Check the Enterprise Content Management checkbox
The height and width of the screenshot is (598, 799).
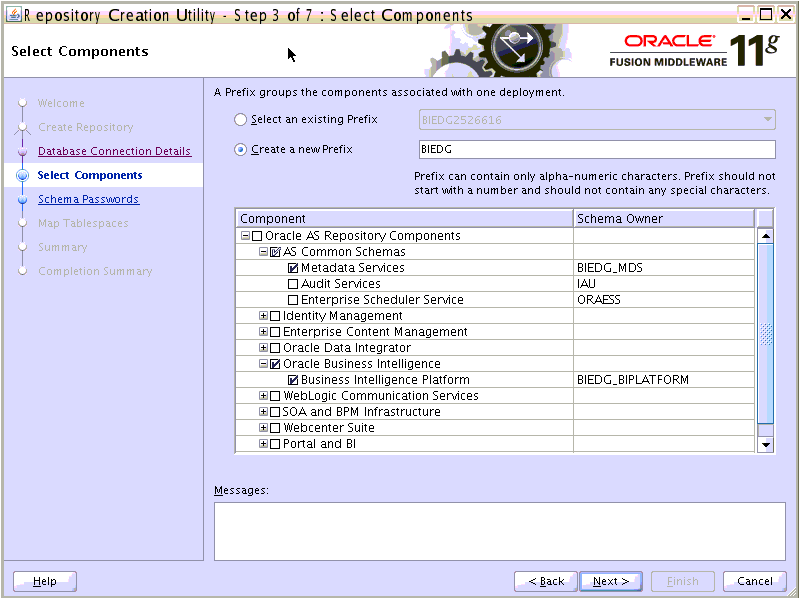(x=275, y=332)
